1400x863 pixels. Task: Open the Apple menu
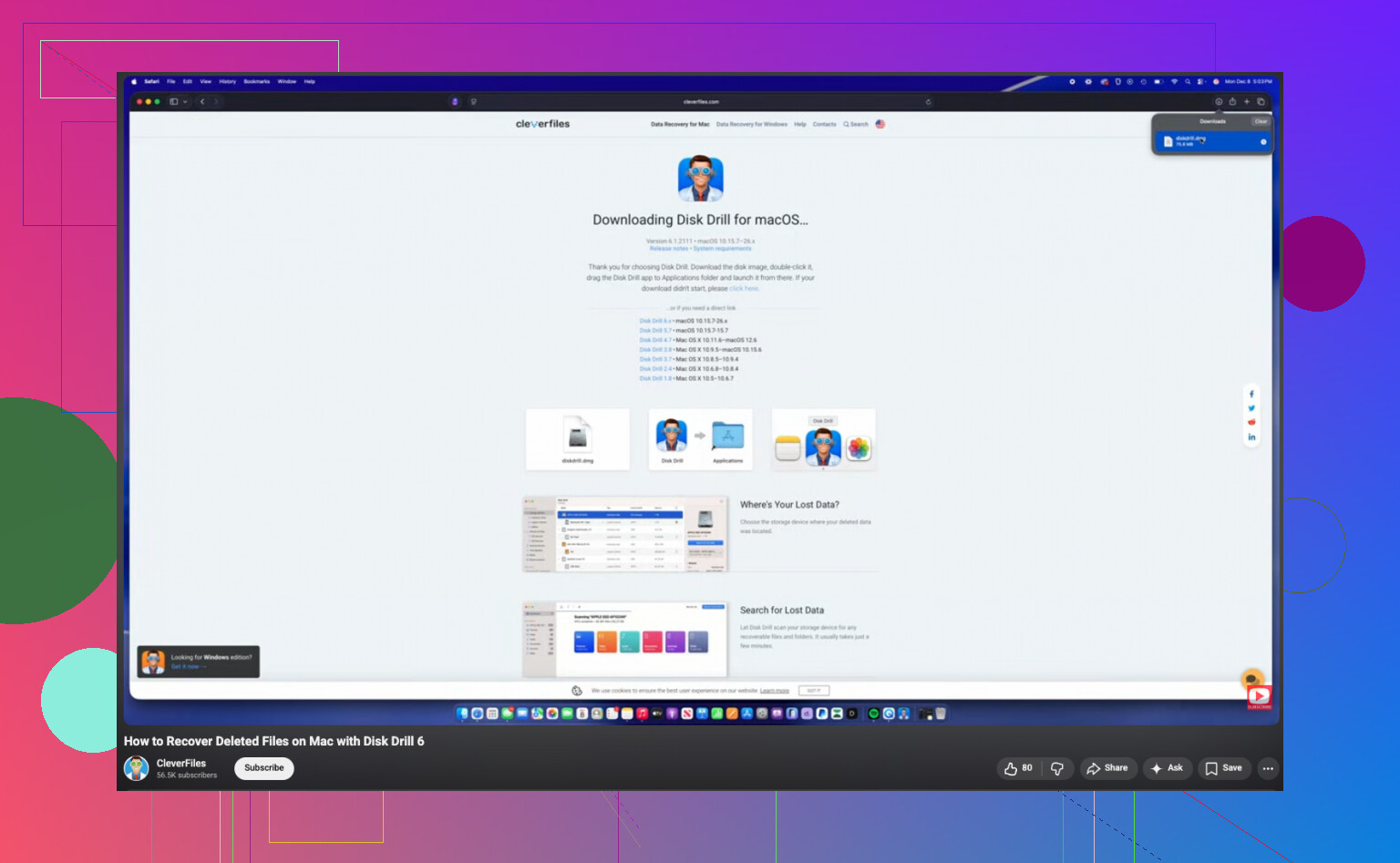pyautogui.click(x=133, y=81)
